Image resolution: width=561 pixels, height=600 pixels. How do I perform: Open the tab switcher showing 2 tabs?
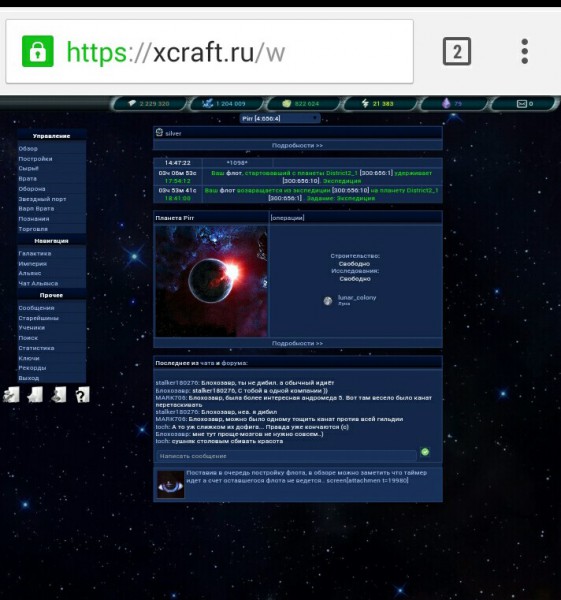(x=457, y=51)
